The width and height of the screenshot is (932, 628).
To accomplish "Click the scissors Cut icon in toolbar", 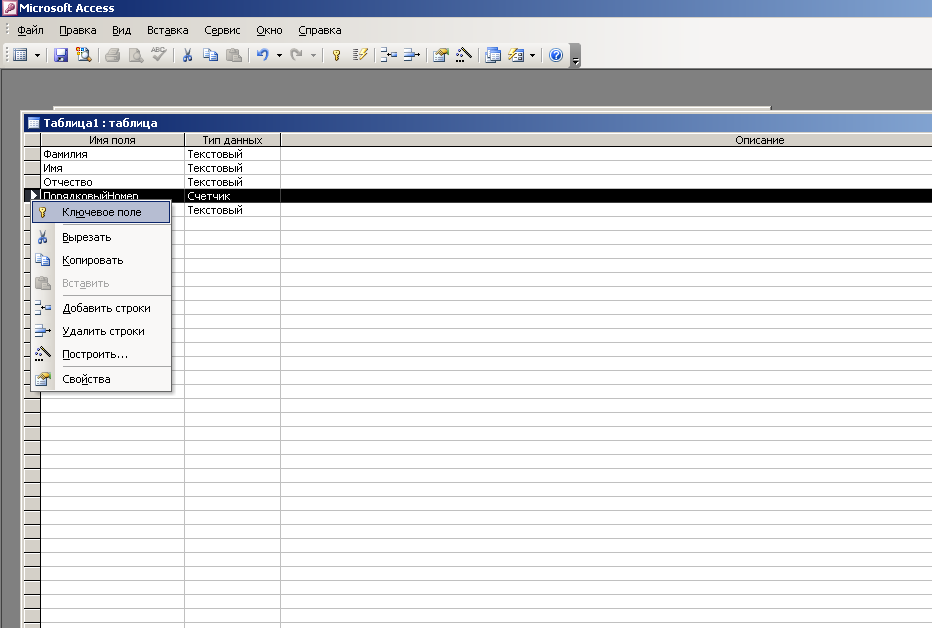I will pos(187,55).
